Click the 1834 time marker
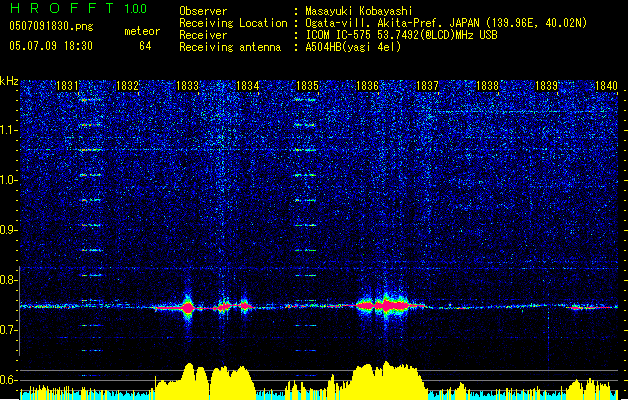The width and height of the screenshot is (629, 400). pyautogui.click(x=248, y=86)
